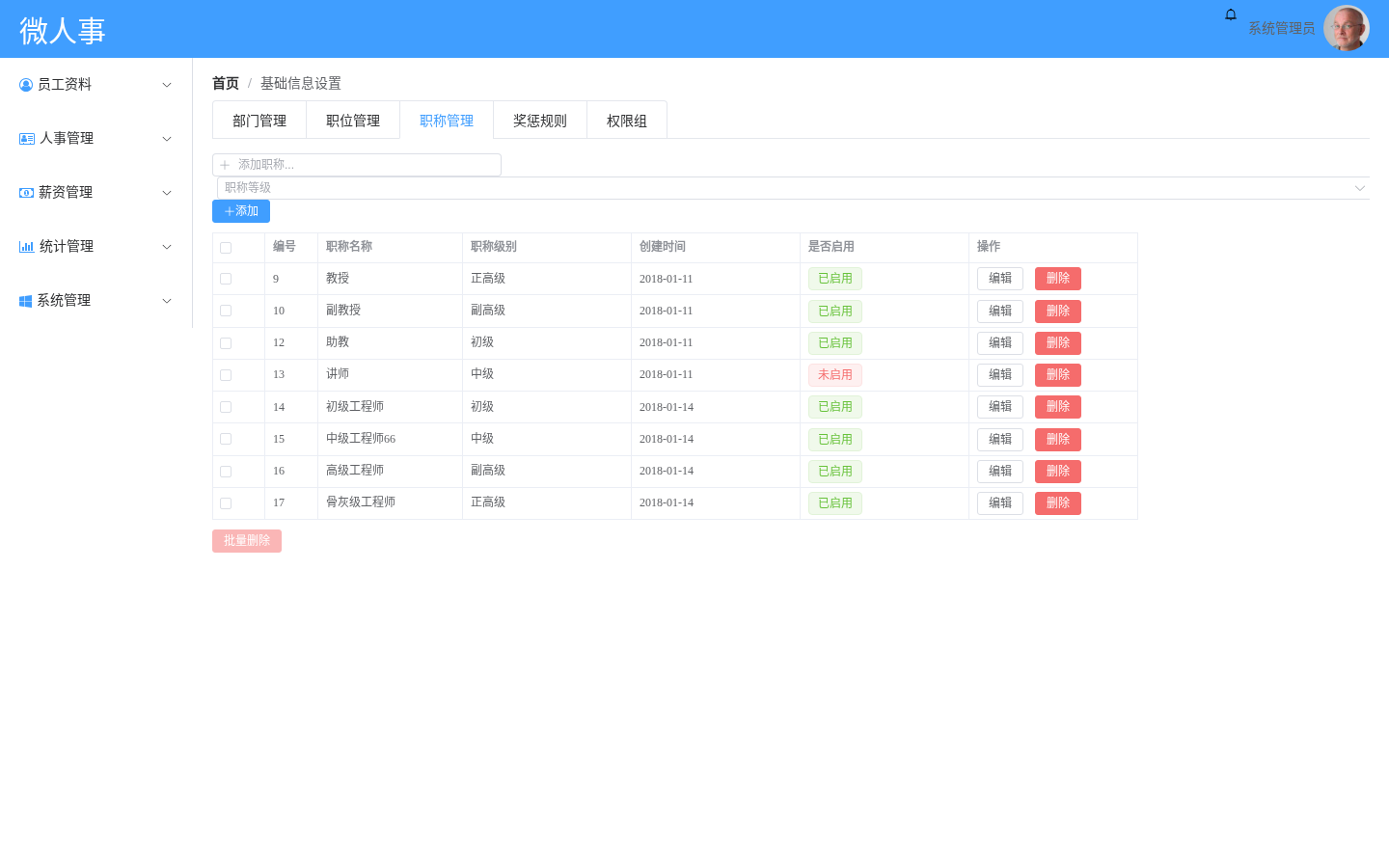
Task: Click the 人事管理 ID card icon
Action: point(27,139)
